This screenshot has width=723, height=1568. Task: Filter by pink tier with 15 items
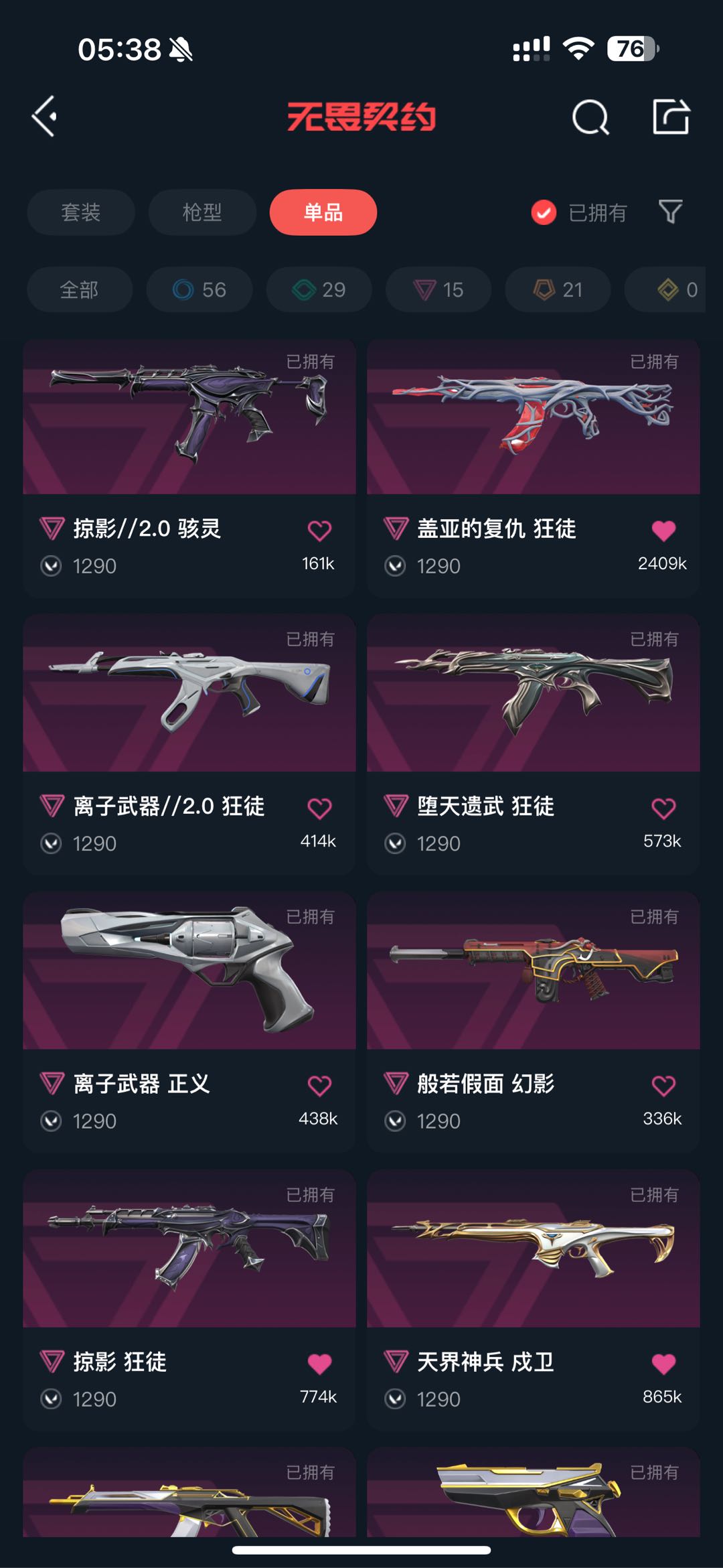coord(438,289)
